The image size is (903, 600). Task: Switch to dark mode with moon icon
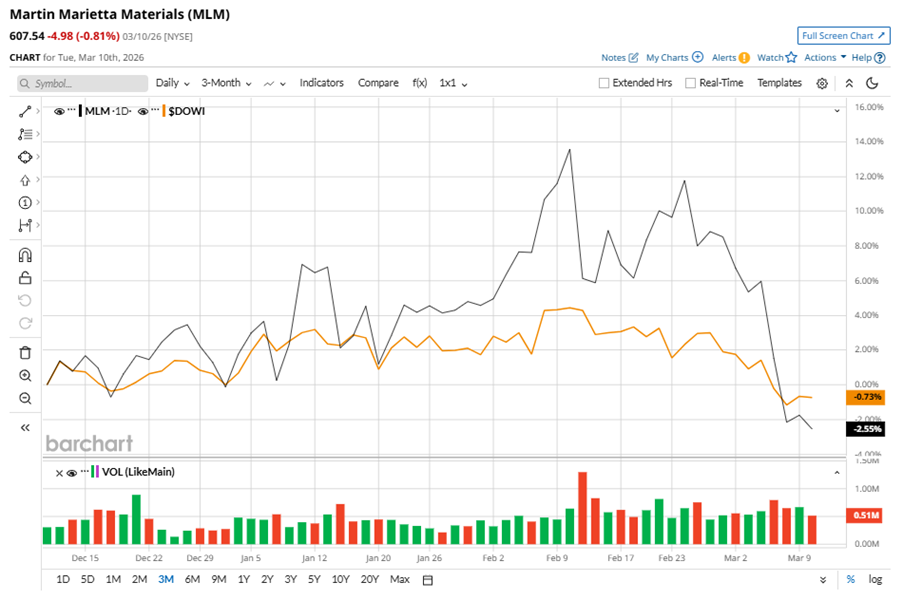872,83
